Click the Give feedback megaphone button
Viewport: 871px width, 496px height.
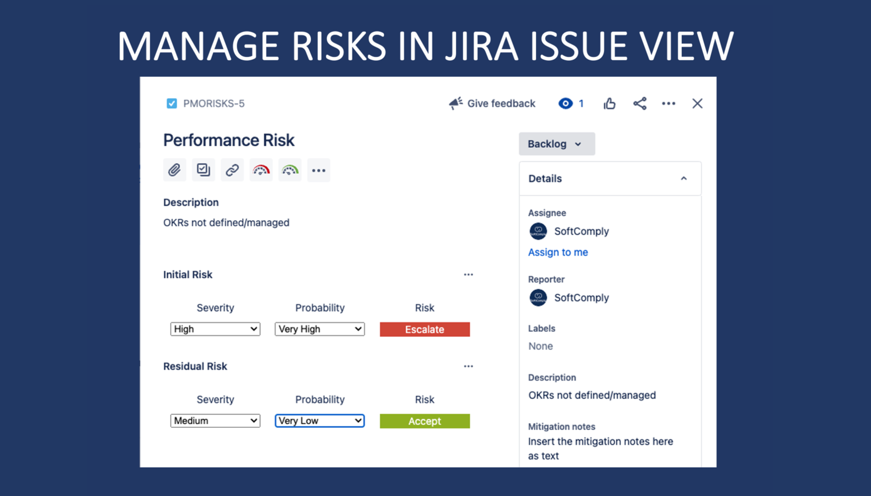tap(492, 103)
